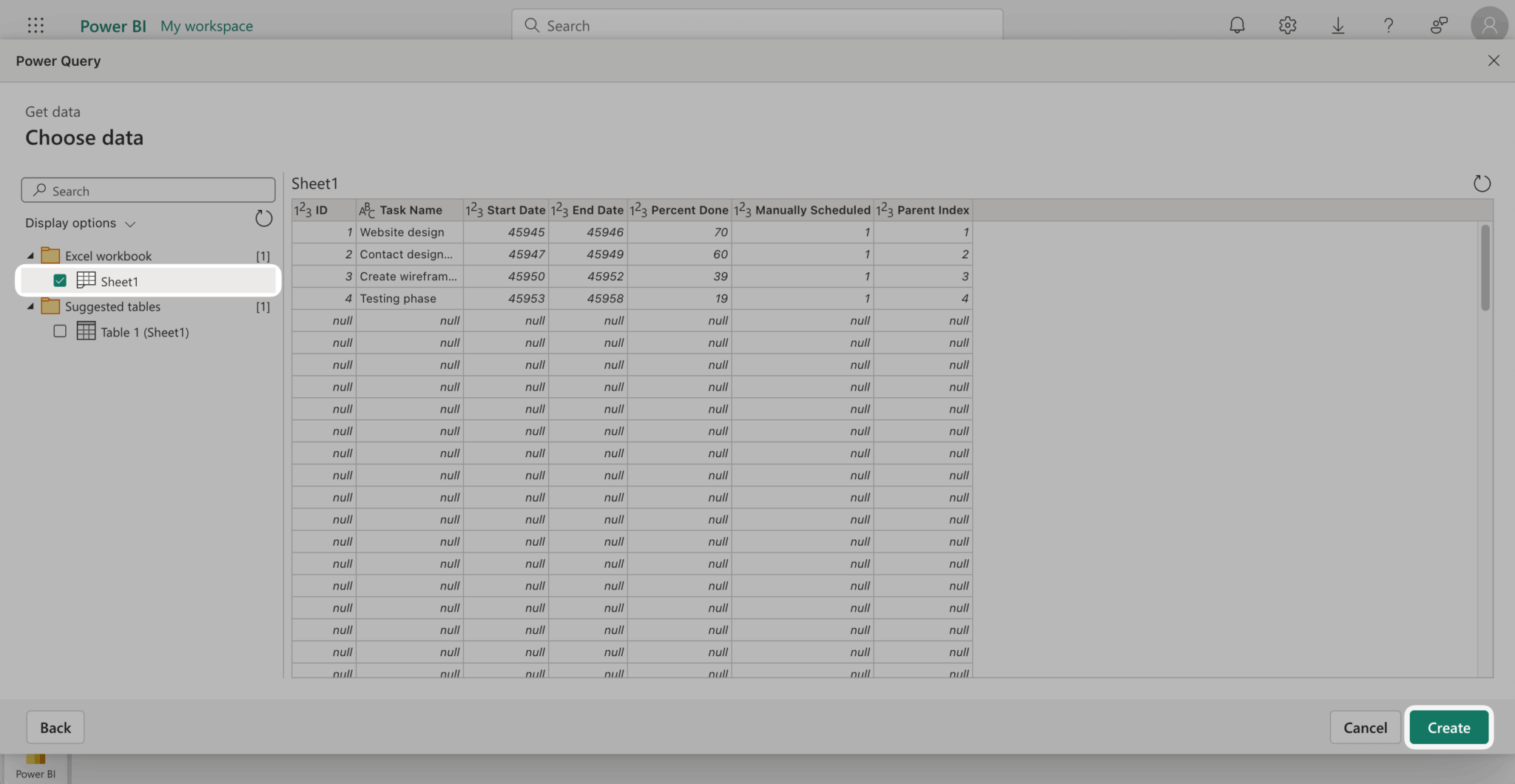Click the preview table vertical scrollbar
1515x784 pixels.
click(x=1485, y=268)
